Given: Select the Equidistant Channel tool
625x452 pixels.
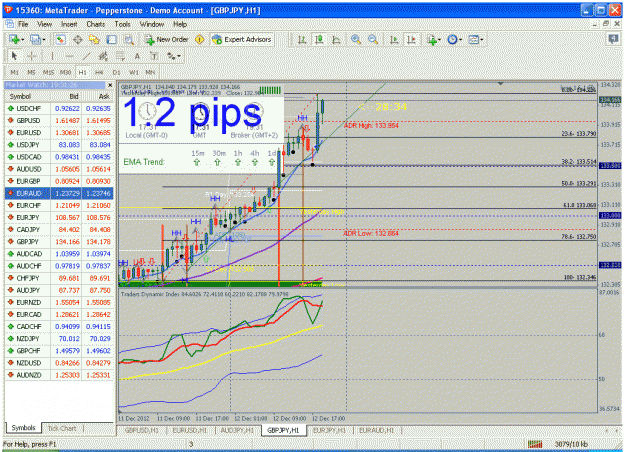Looking at the screenshot, I should [103, 56].
